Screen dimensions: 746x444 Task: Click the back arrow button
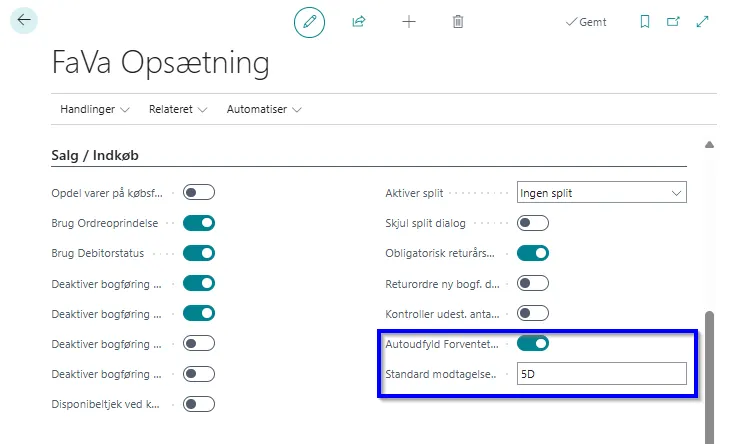pos(24,21)
